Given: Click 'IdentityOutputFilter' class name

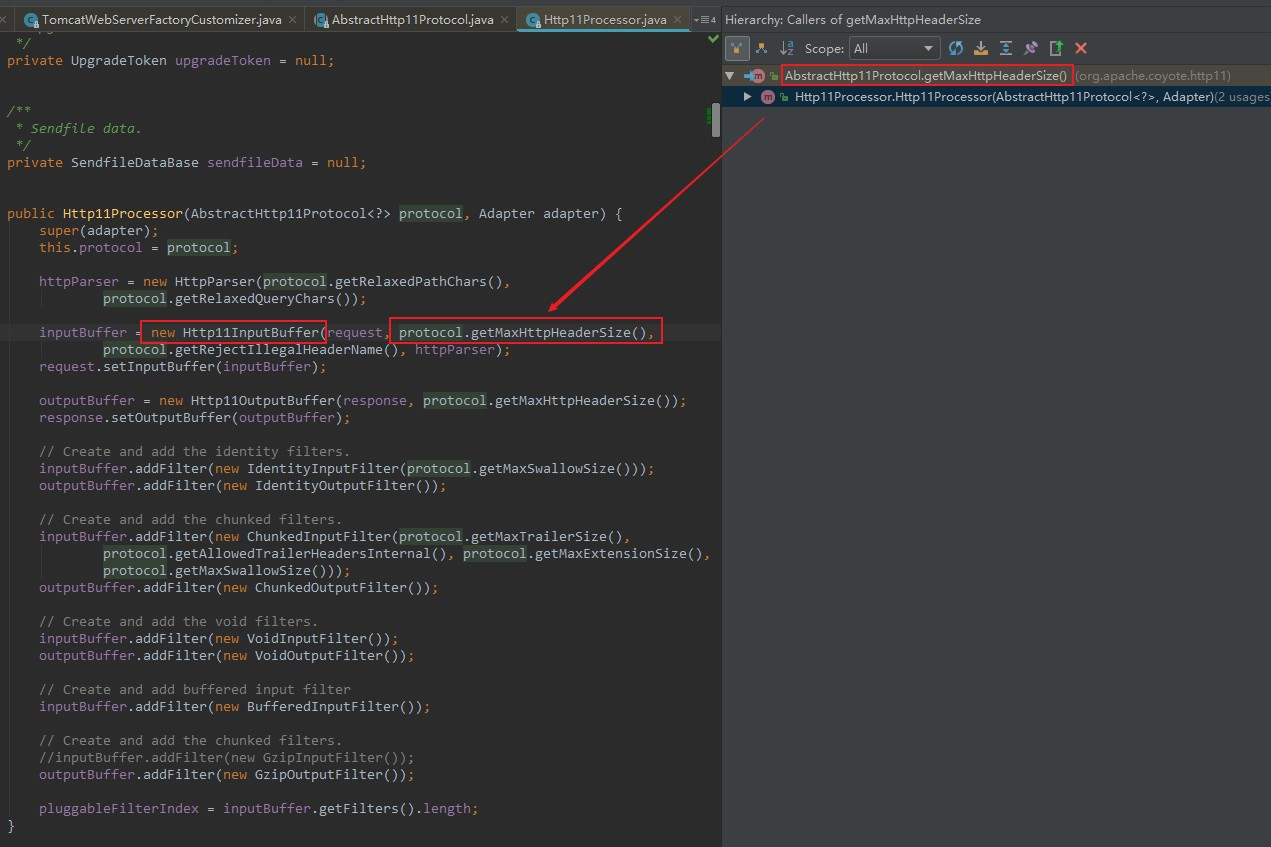Looking at the screenshot, I should tap(335, 485).
